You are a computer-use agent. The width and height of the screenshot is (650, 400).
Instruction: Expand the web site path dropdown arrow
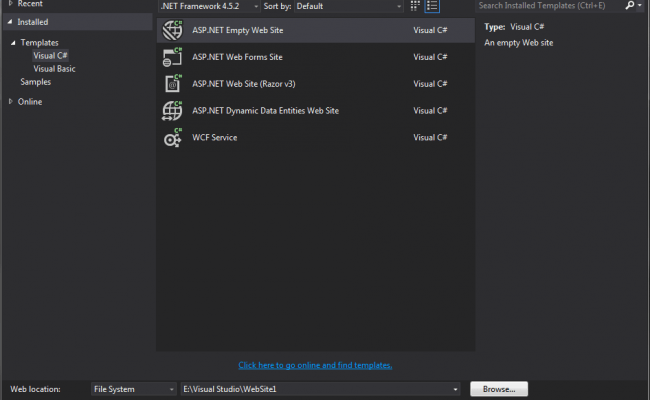pos(455,389)
